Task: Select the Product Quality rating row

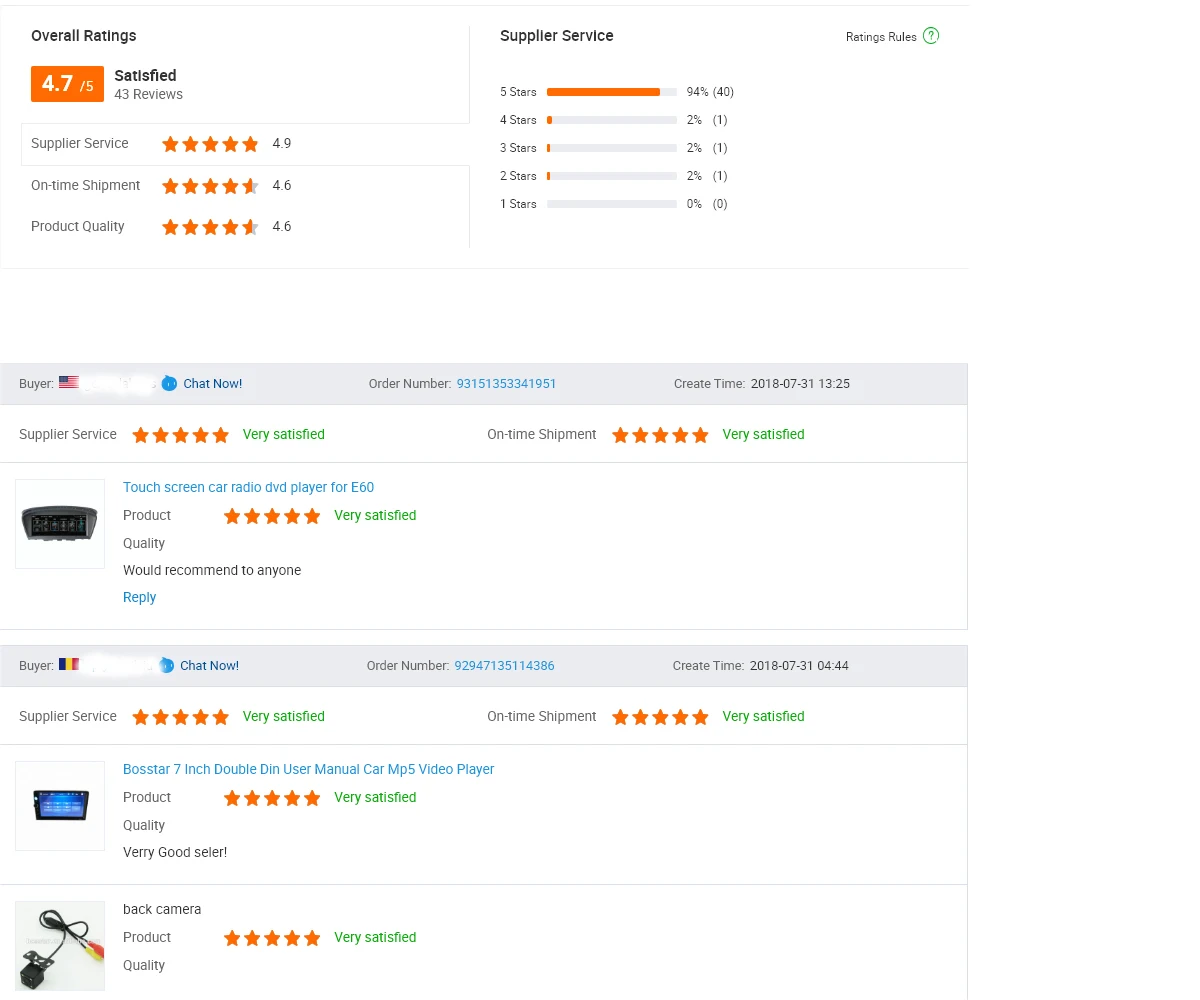Action: pos(78,227)
